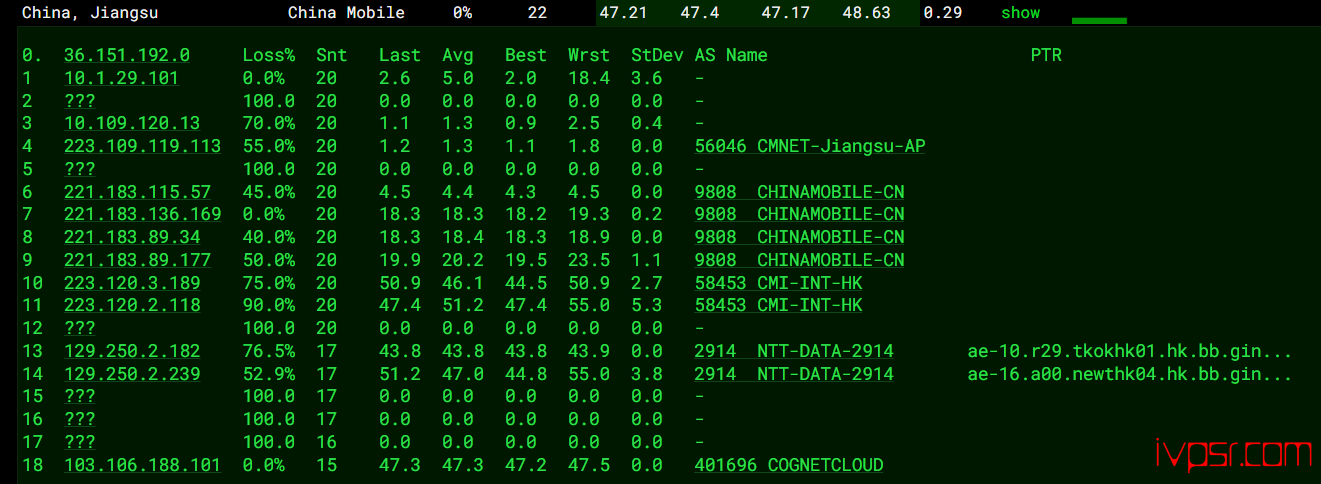Click the PTR column header

coord(1046,56)
